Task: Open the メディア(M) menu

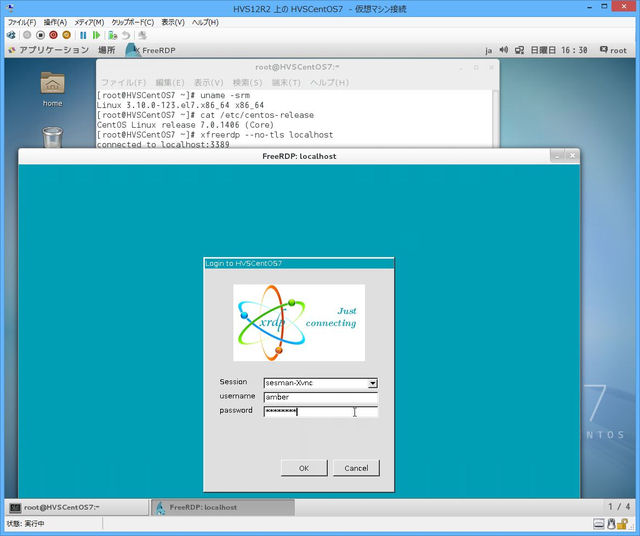Action: coord(89,21)
